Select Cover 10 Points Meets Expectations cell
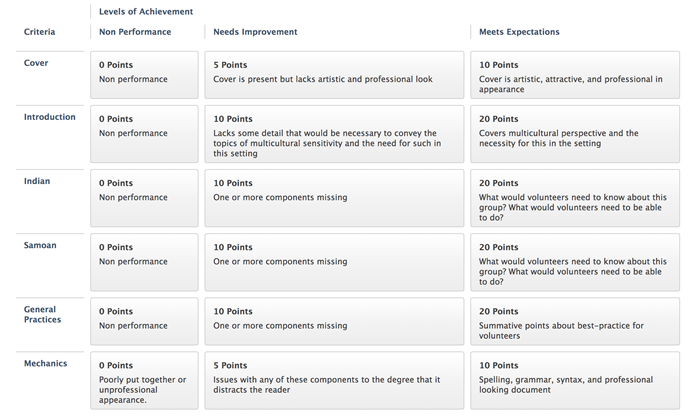This screenshot has height=420, width=700. [x=581, y=76]
